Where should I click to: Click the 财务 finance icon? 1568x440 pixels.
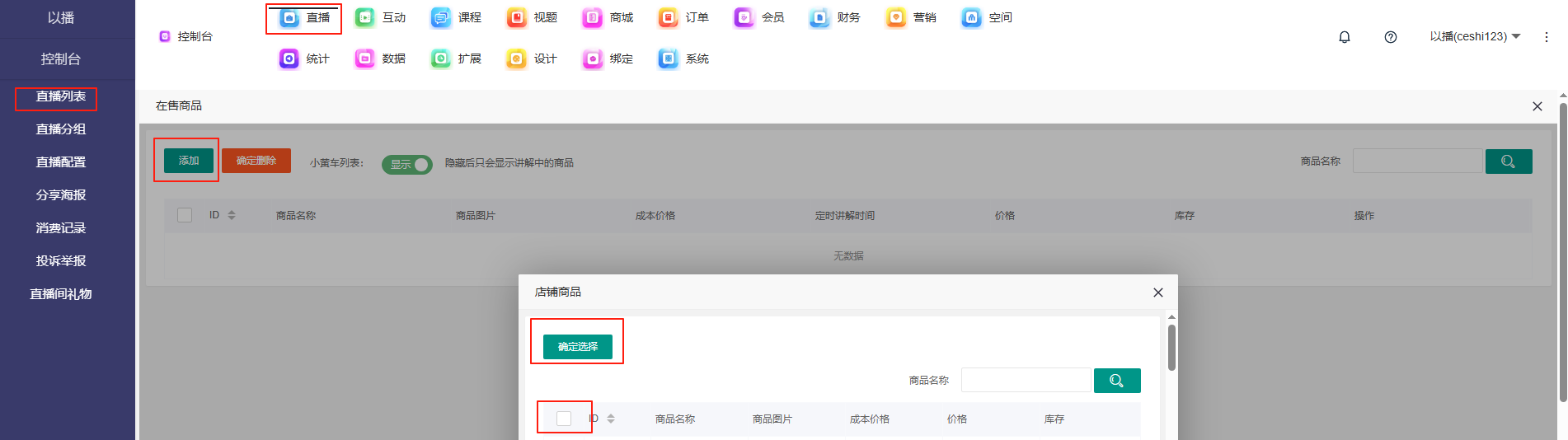[819, 17]
